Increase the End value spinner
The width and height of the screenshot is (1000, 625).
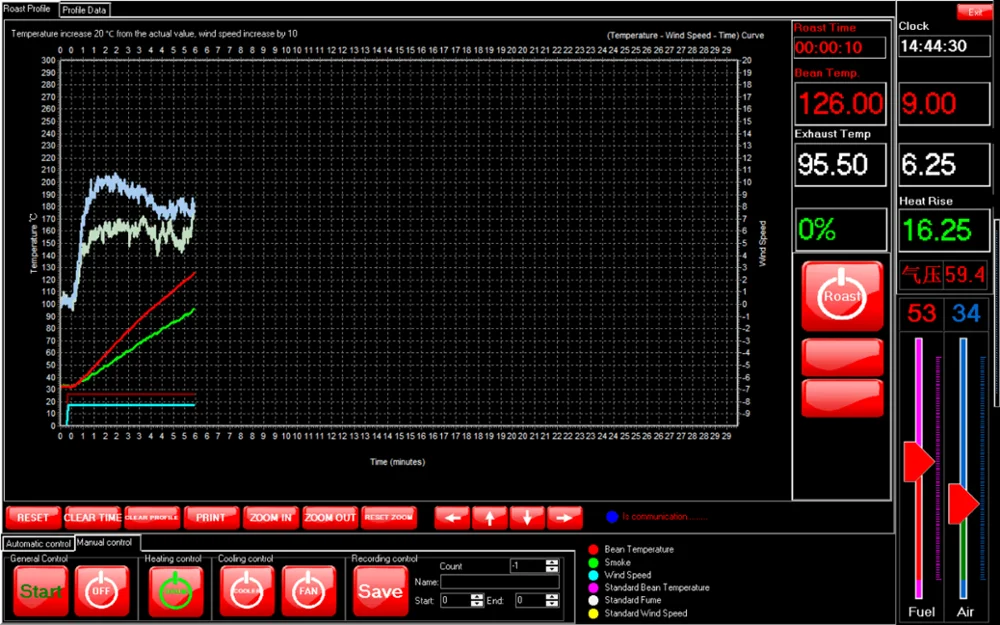pos(552,597)
